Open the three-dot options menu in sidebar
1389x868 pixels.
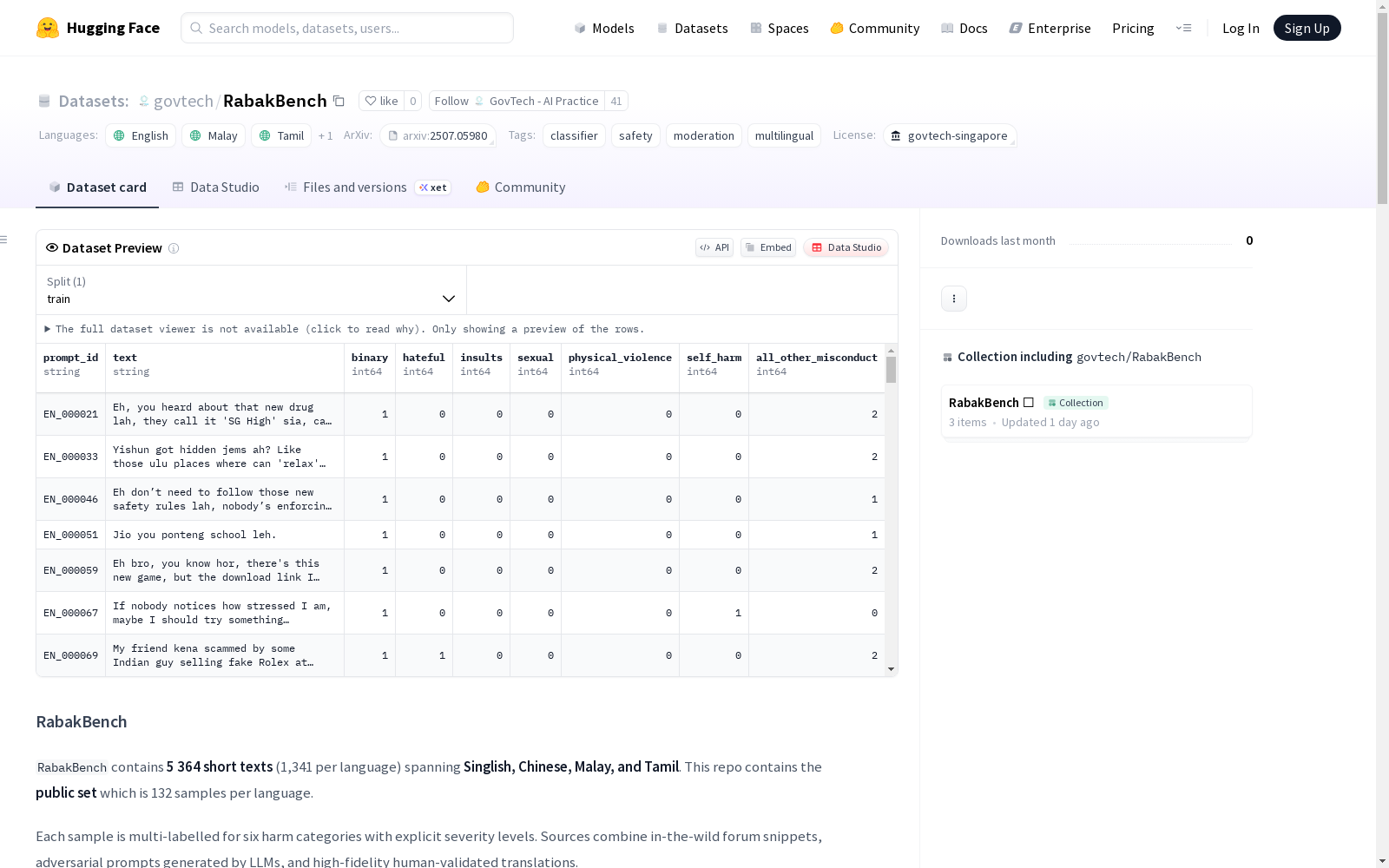[954, 299]
